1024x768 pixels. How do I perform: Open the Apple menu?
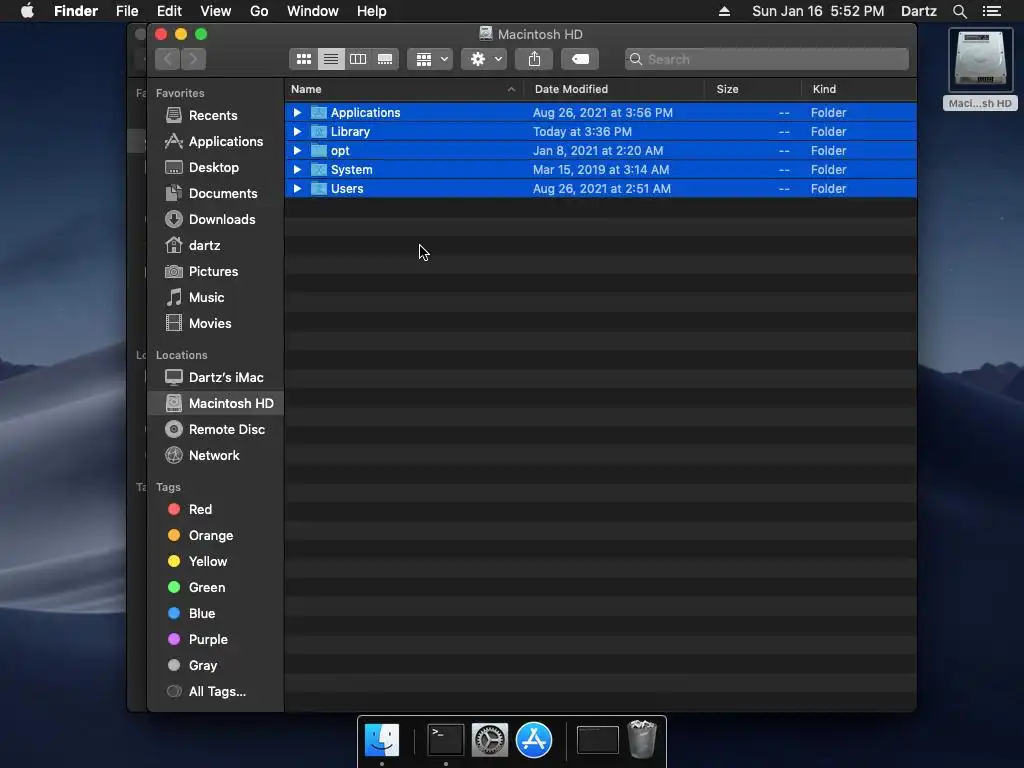pyautogui.click(x=27, y=11)
